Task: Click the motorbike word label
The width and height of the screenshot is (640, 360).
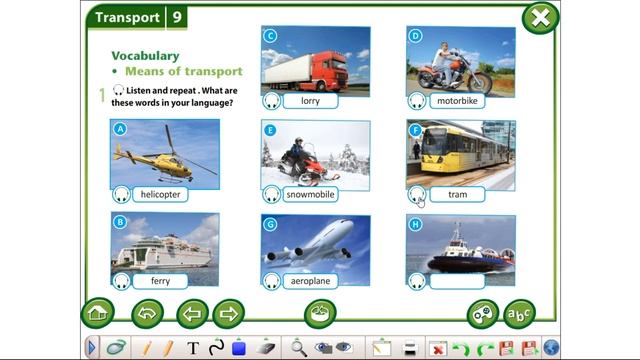Action: [x=457, y=101]
